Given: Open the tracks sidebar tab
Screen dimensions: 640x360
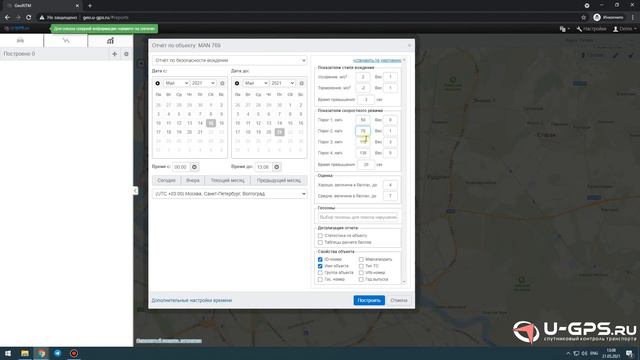Looking at the screenshot, I should pos(65,40).
